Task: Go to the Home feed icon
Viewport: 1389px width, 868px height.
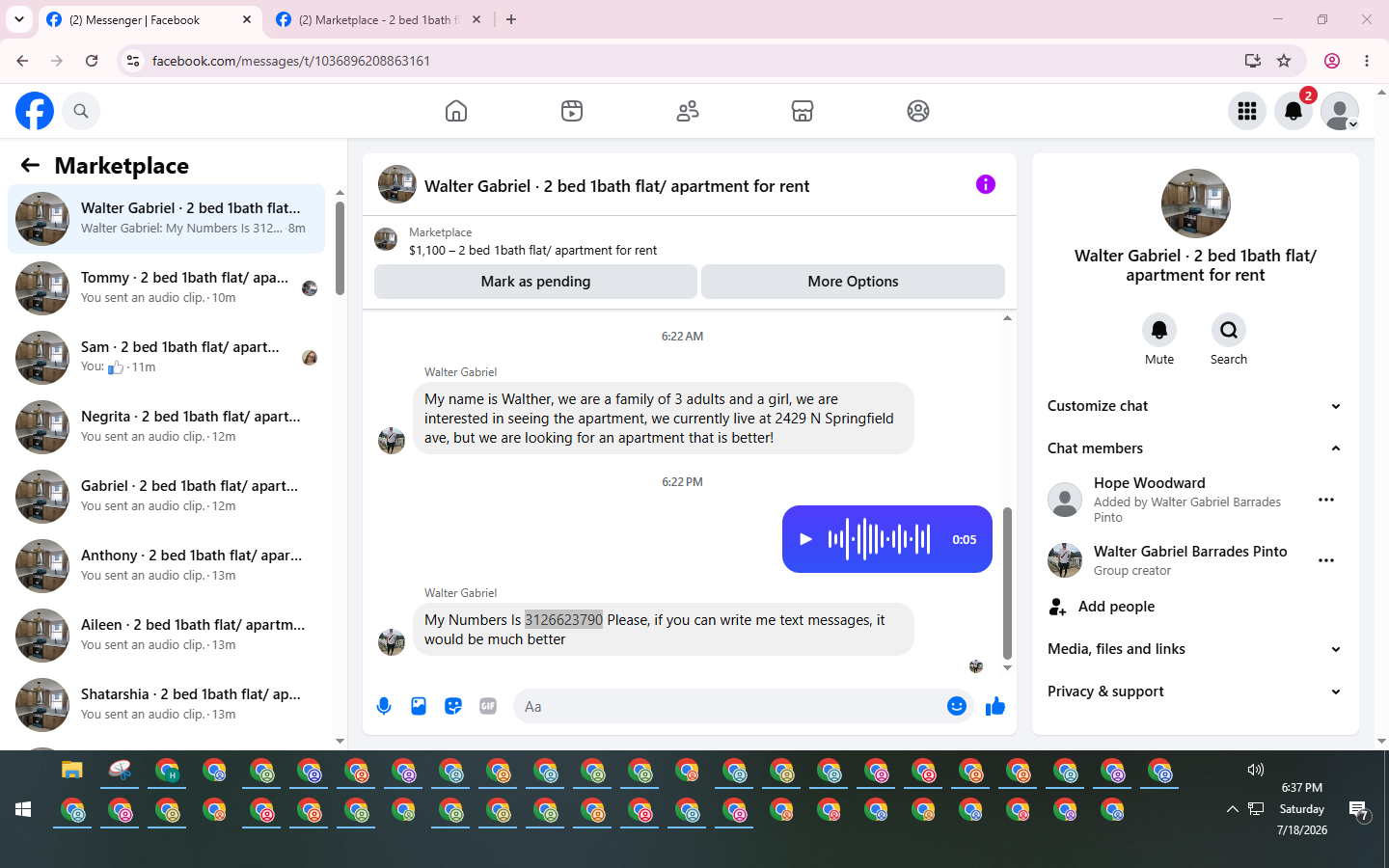Action: coord(456,111)
